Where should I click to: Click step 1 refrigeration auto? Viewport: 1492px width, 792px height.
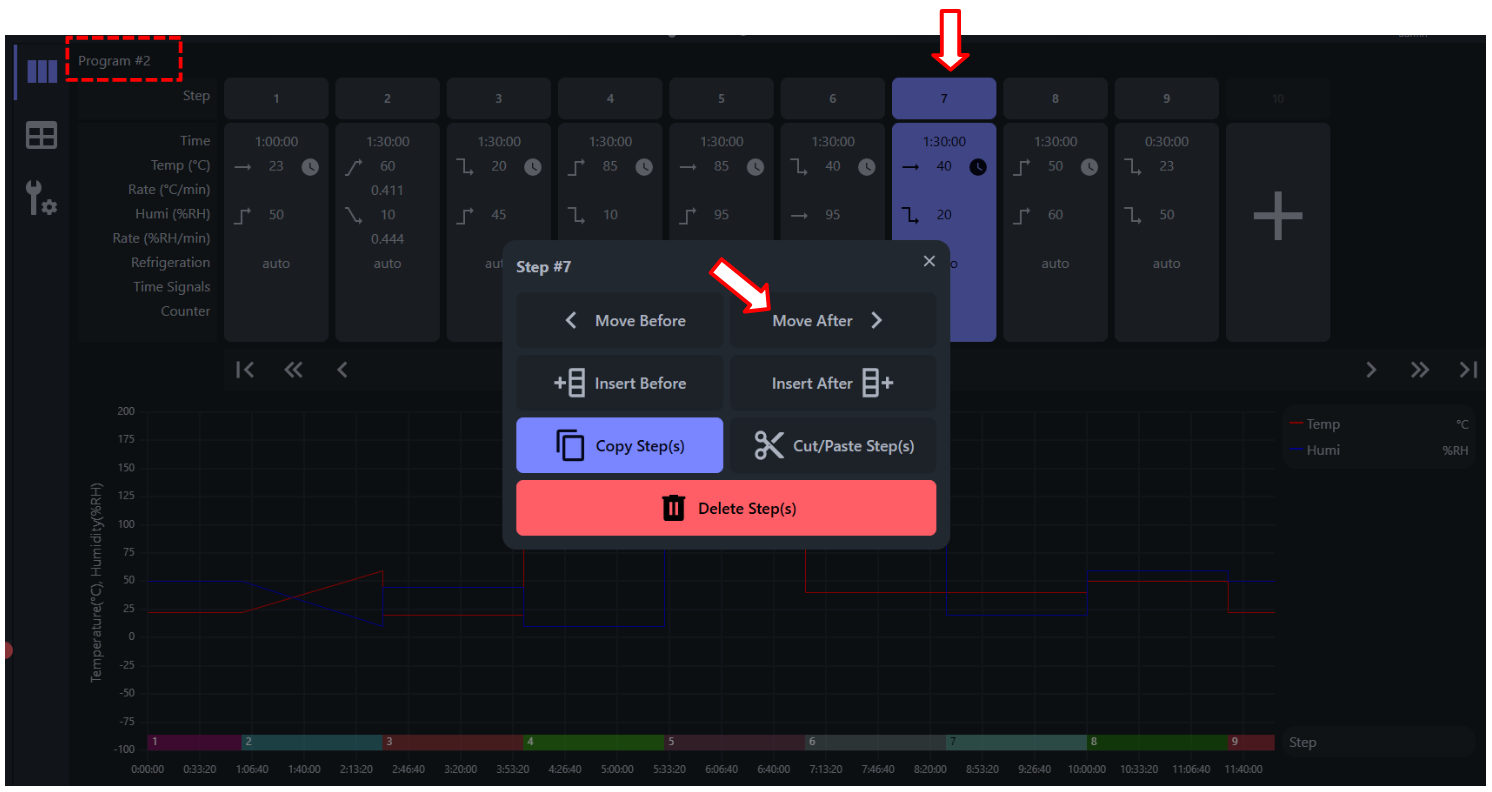point(276,264)
